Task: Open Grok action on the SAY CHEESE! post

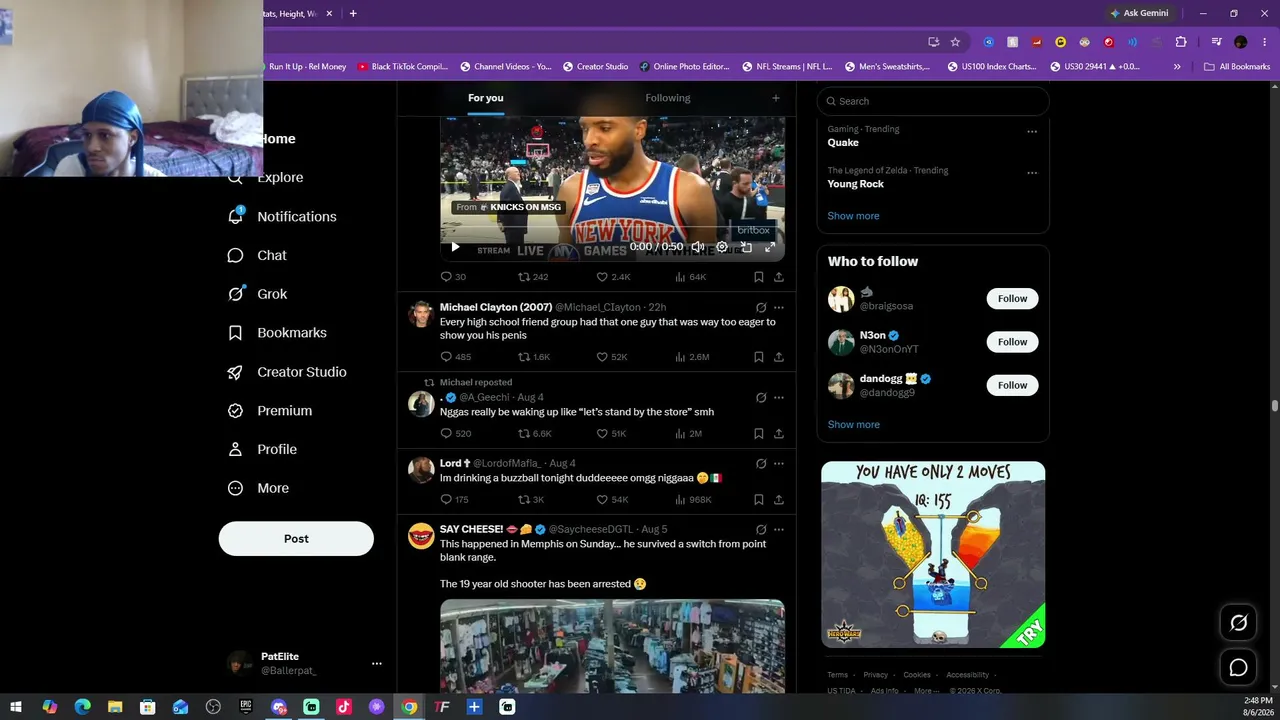Action: pyautogui.click(x=761, y=530)
